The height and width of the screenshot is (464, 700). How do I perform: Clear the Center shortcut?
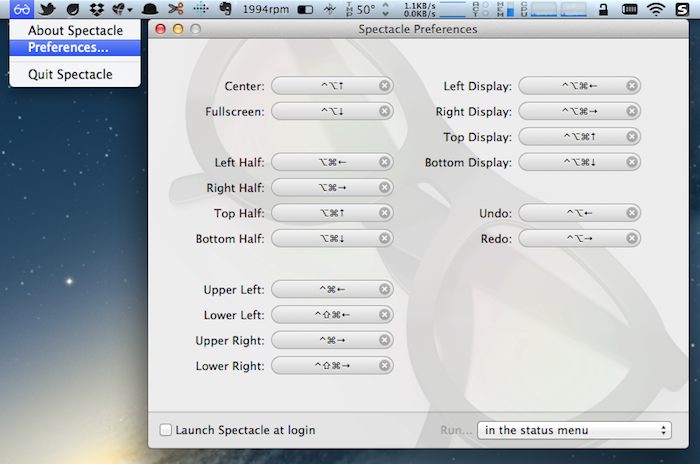(384, 85)
